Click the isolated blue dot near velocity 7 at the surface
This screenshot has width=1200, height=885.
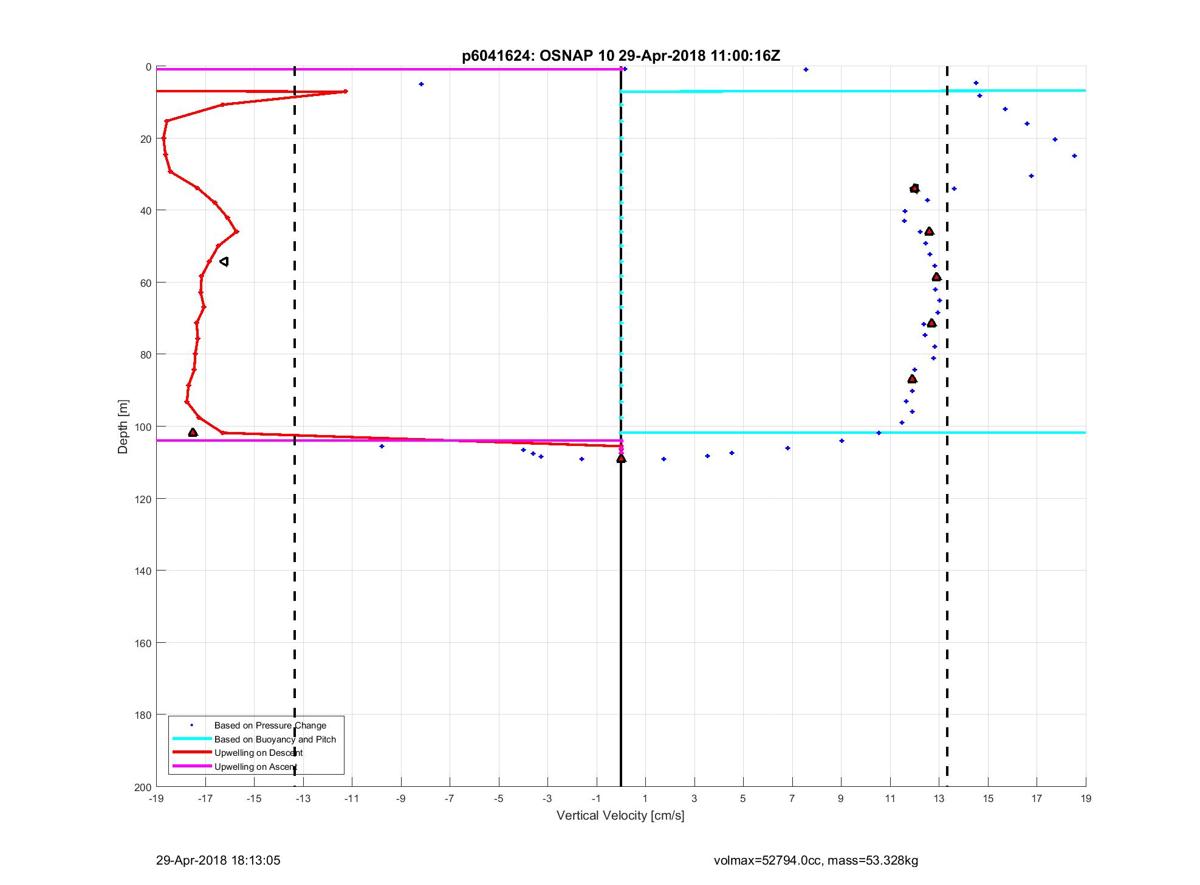click(806, 69)
